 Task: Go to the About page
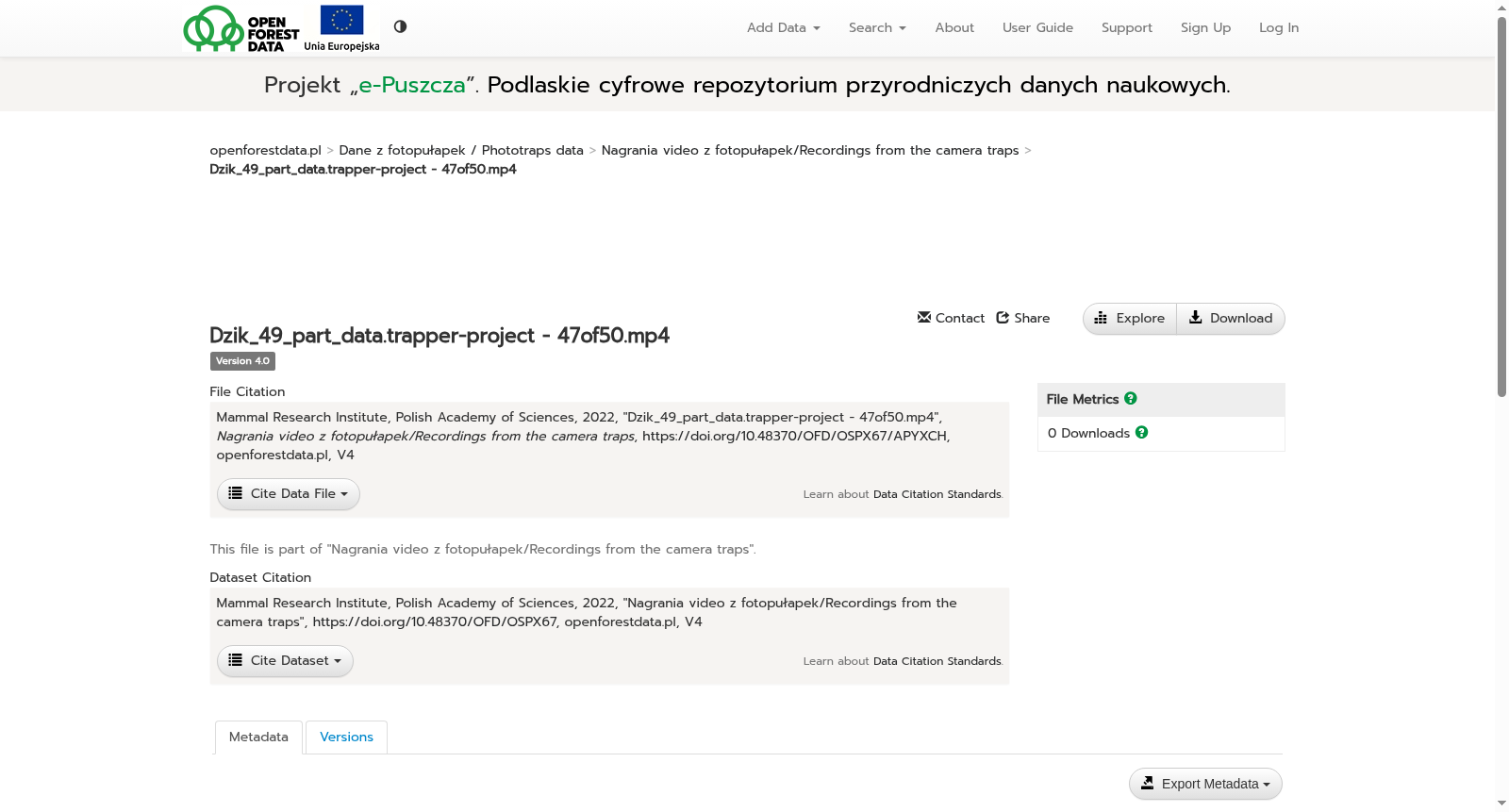954,28
